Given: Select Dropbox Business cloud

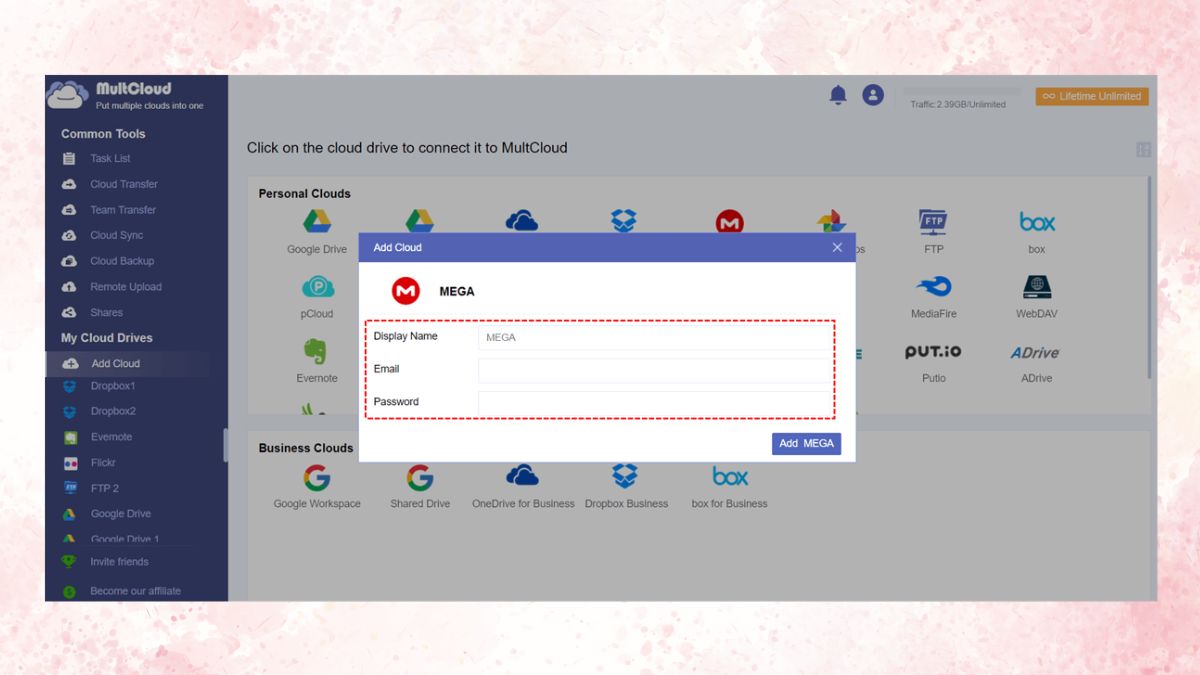Looking at the screenshot, I should [x=626, y=486].
